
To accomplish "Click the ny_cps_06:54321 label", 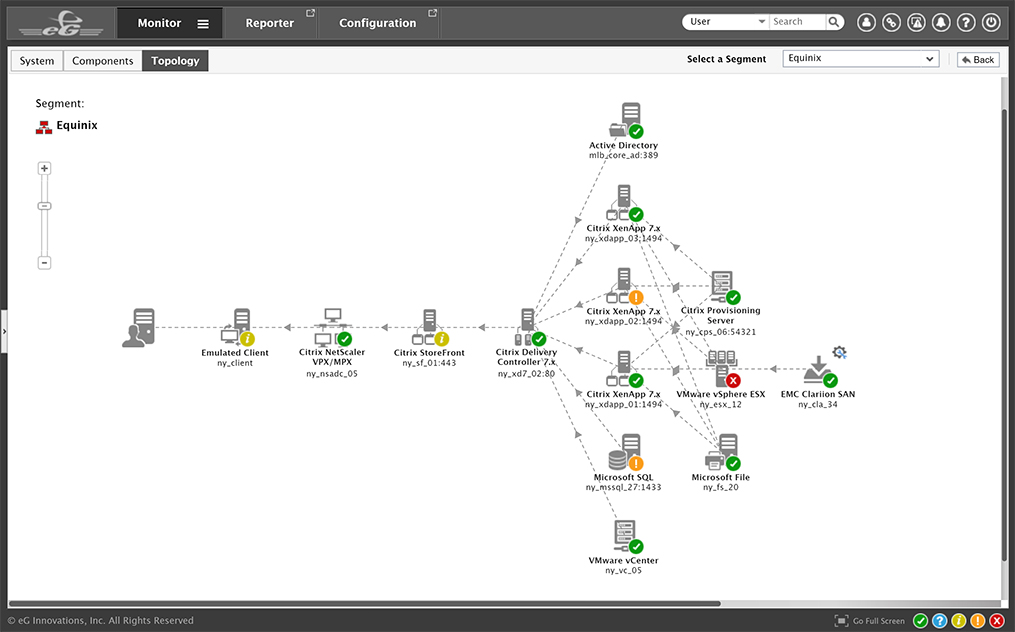I will (x=720, y=332).
